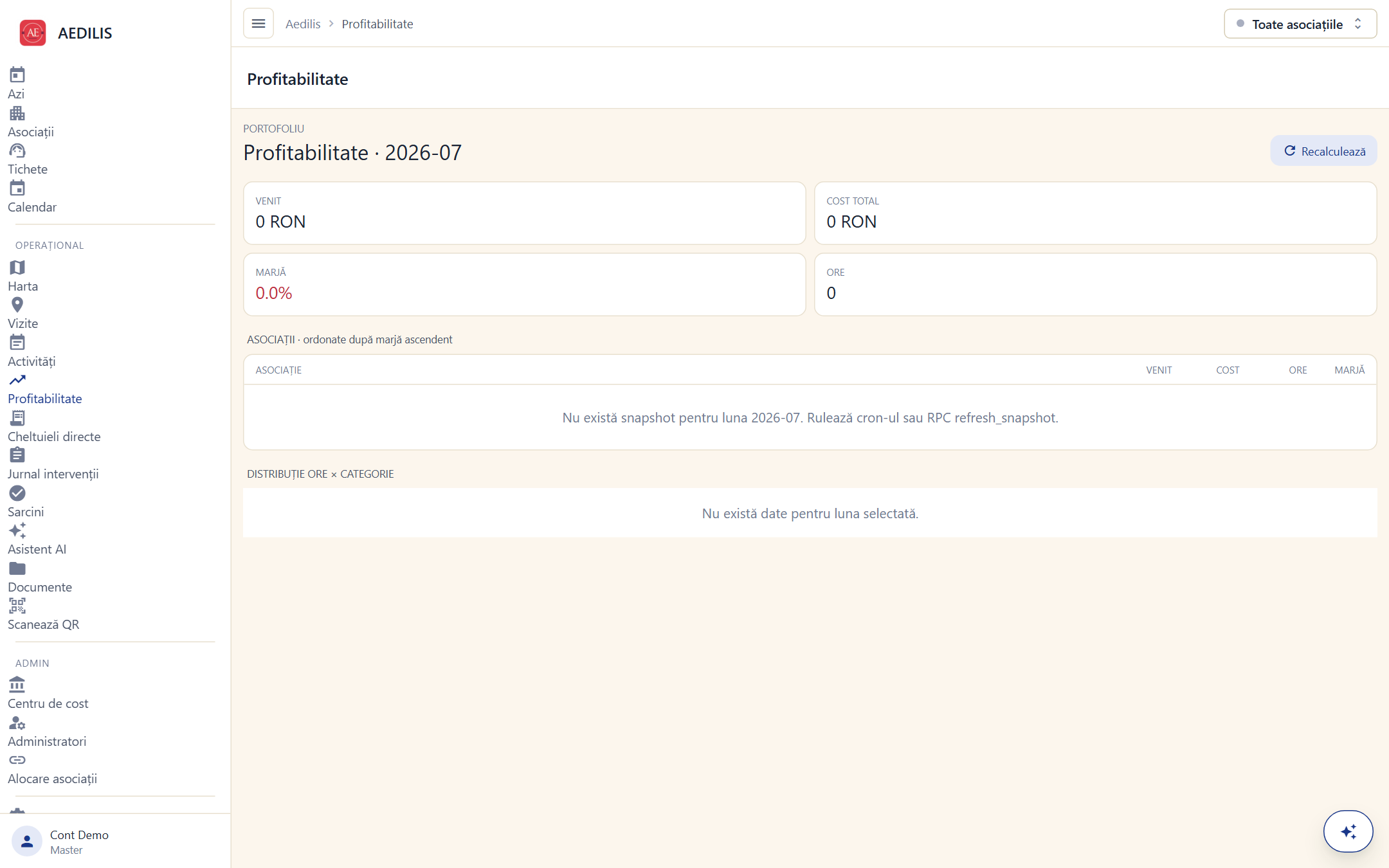Sort table by MARJĂ column header

point(1349,370)
